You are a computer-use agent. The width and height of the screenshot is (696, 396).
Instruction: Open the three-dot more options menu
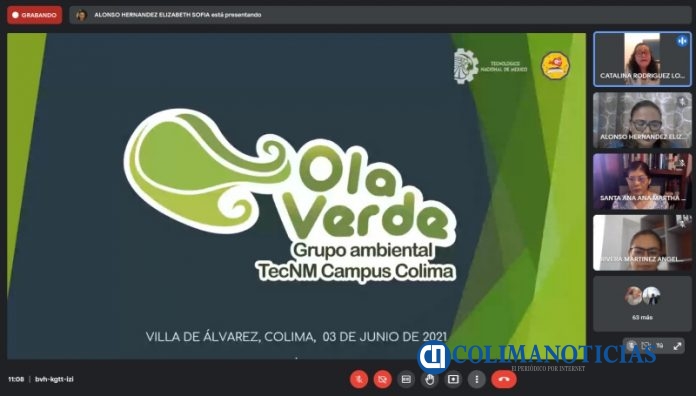coord(476,379)
